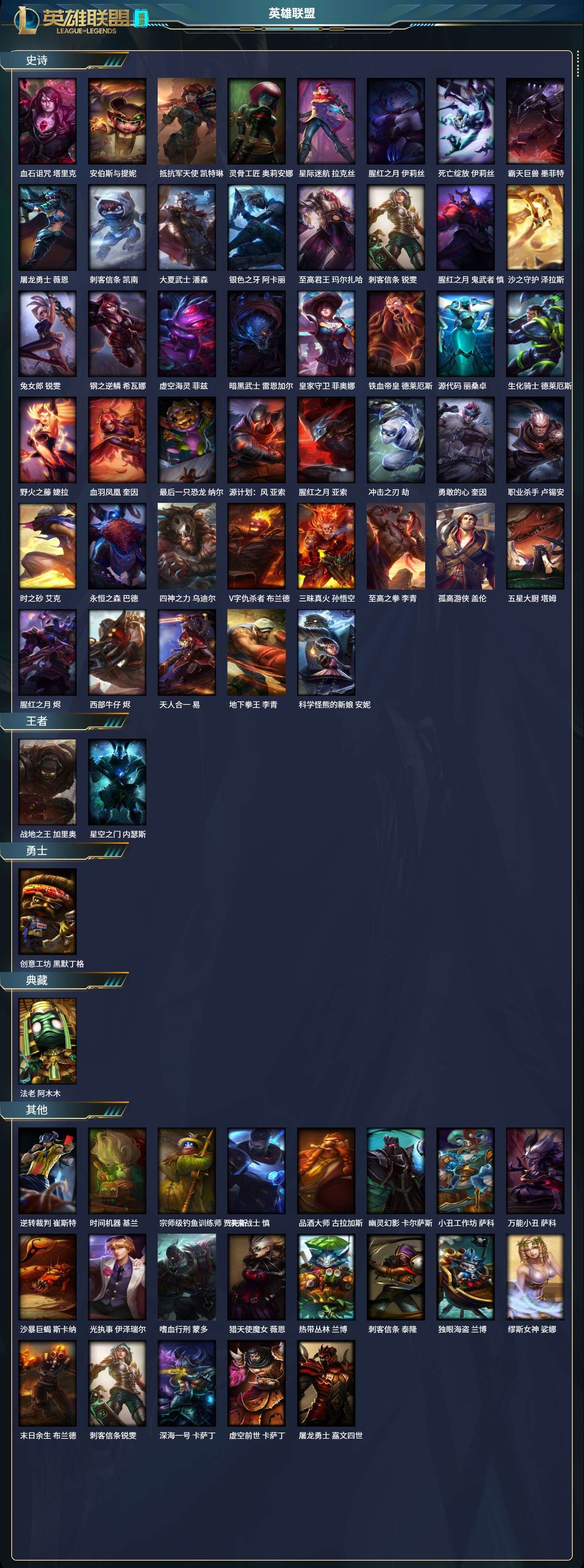Select the 战地之王 加里奥 skin card

(47, 782)
